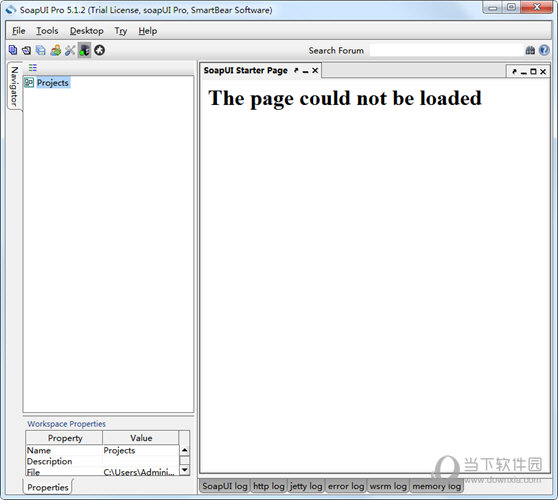Viewport: 558px width, 500px height.
Task: Minimize the SoapUI Starter Page tab
Action: point(305,72)
